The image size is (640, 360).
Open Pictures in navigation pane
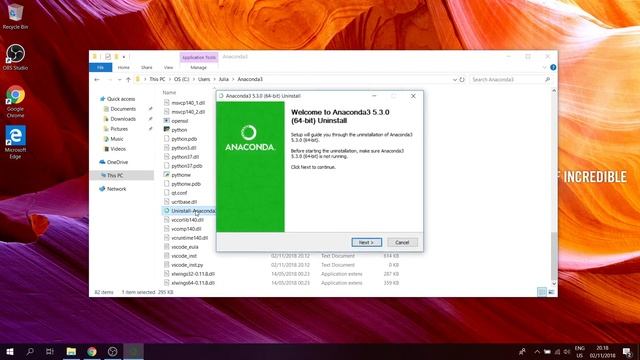coord(119,129)
